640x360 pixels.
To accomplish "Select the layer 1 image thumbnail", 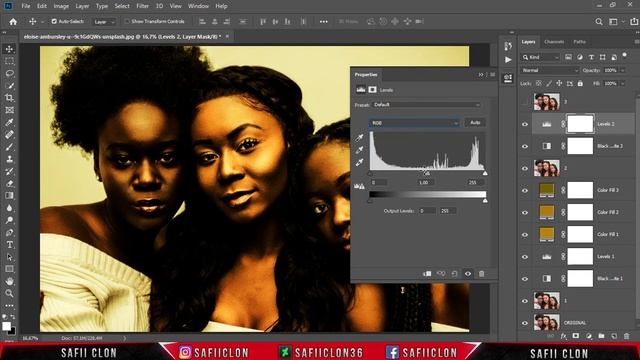I will (547, 301).
